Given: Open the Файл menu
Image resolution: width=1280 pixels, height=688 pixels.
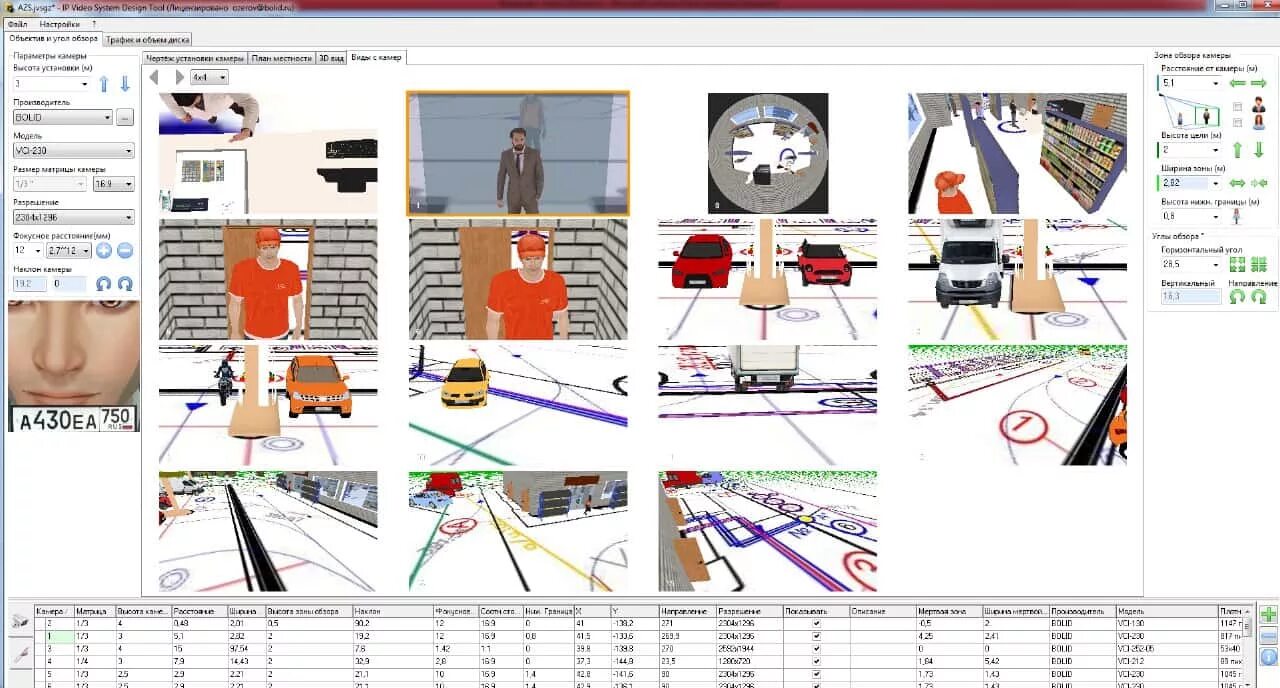Looking at the screenshot, I should [16, 23].
